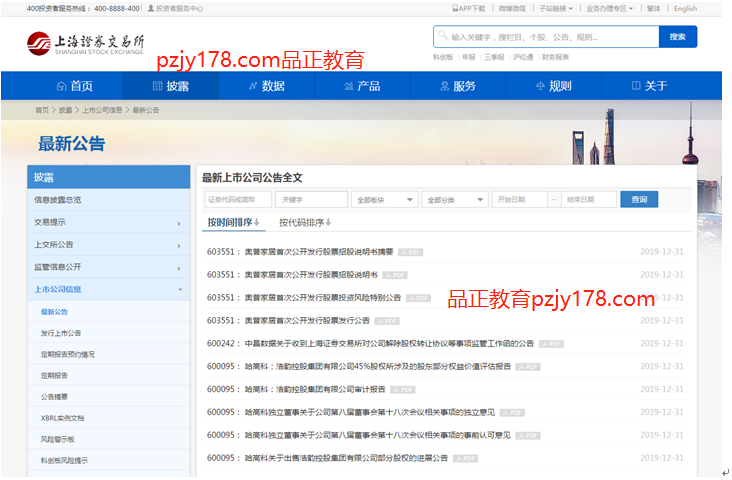This screenshot has width=732, height=480.
Task: Open PDF icon for 600095 审计报告
Action: [403, 390]
